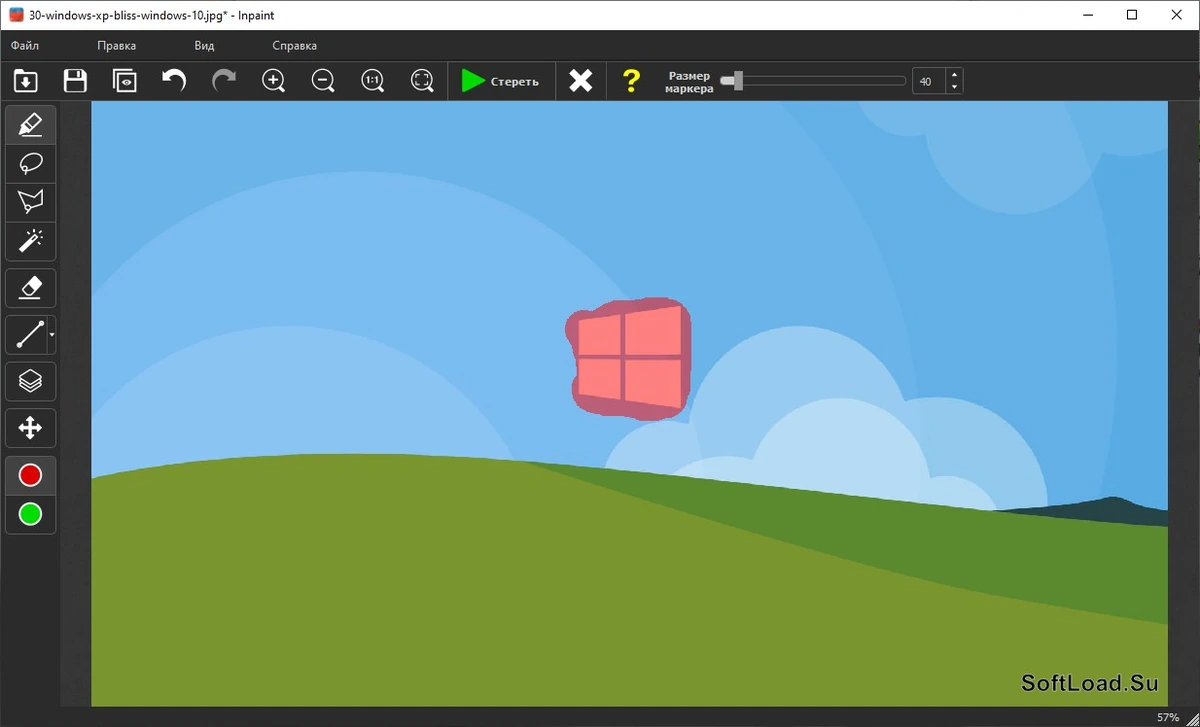Open the Вид menu
1200x727 pixels.
(204, 45)
